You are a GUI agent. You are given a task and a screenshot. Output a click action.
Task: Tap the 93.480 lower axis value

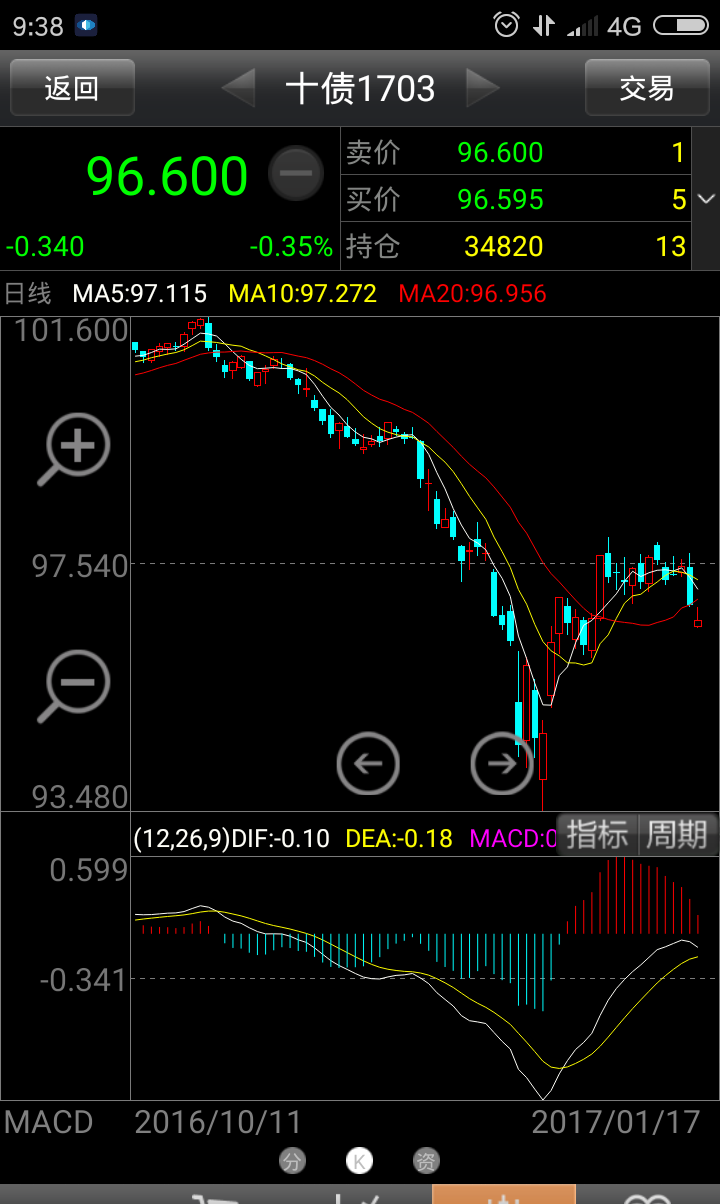click(x=80, y=797)
